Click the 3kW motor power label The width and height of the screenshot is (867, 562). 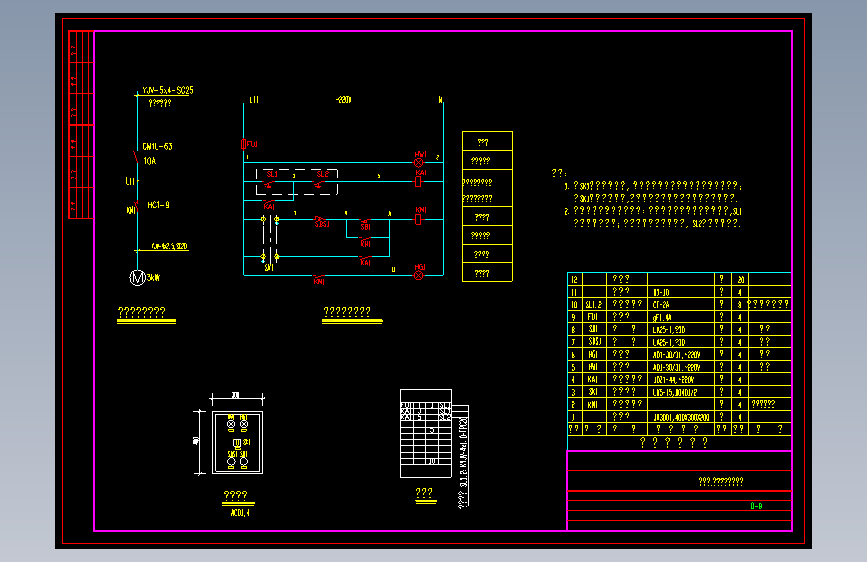coord(153,278)
